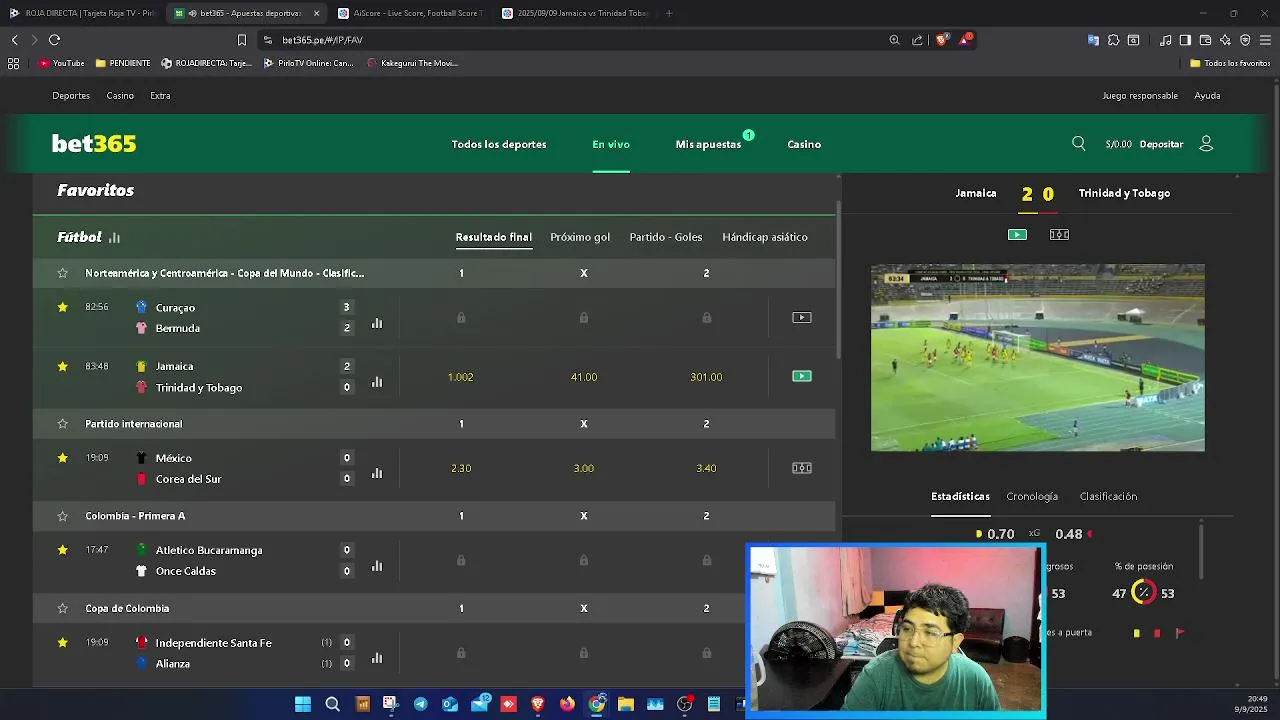Bet on Jamaica win at 1.002
The height and width of the screenshot is (720, 1280).
click(x=461, y=377)
